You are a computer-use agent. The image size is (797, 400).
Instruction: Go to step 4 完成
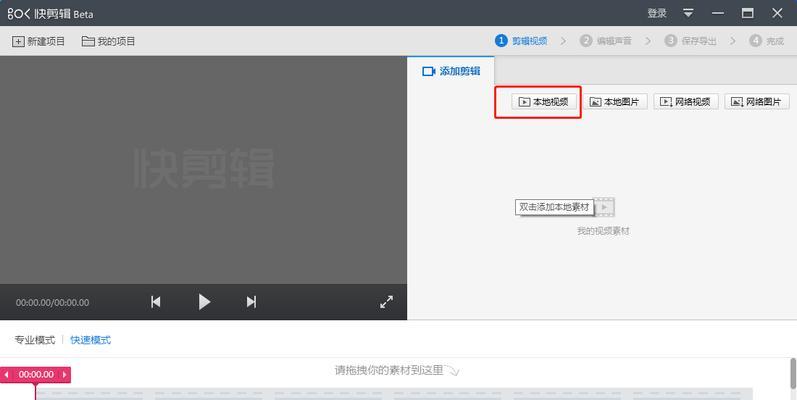point(767,41)
